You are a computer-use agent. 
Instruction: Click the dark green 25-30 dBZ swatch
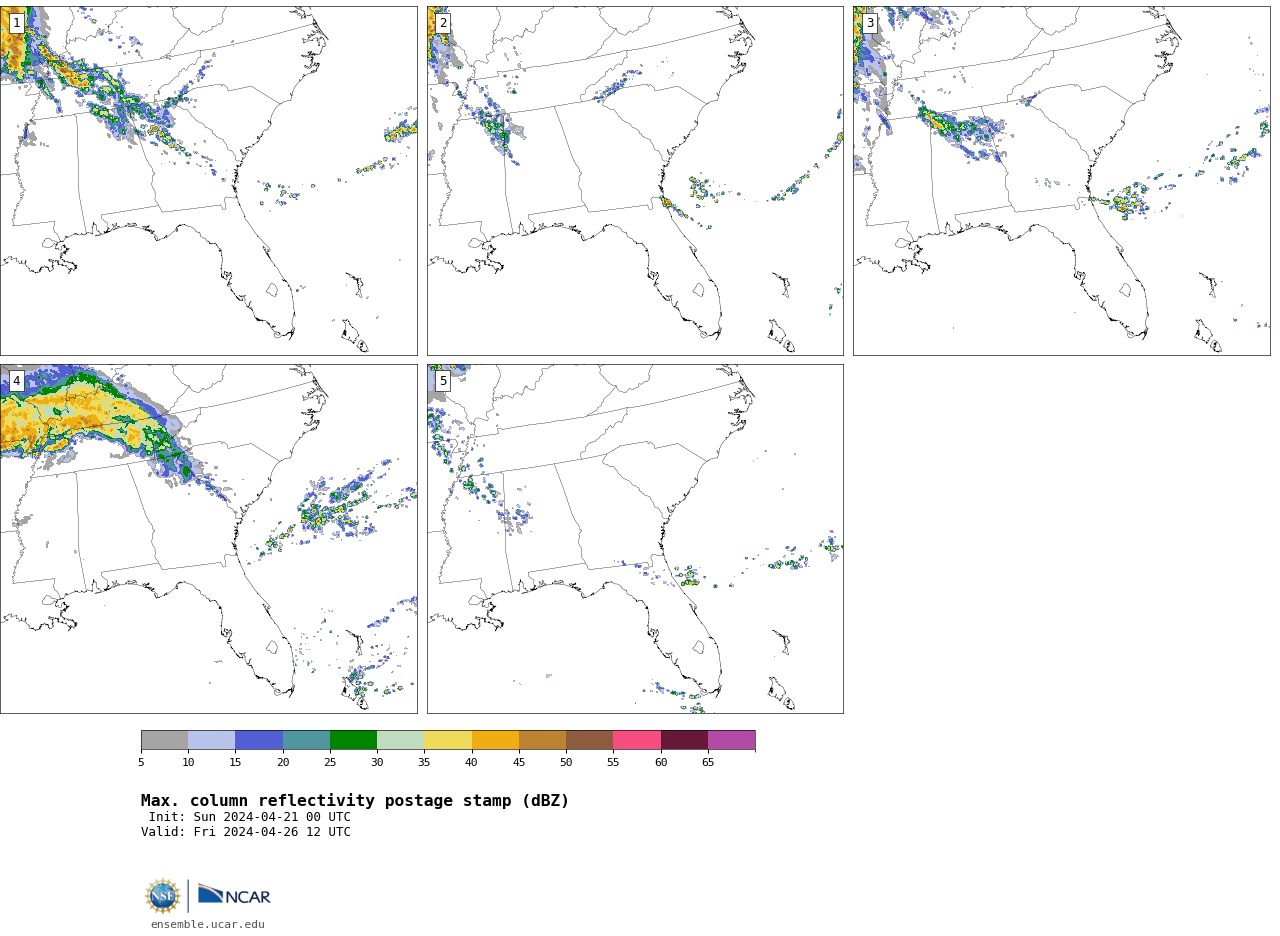(x=353, y=740)
